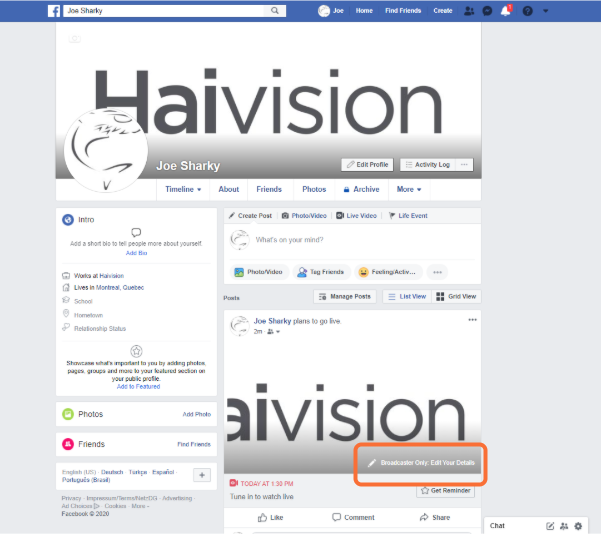Open the account menu dropdown arrow
601x534 pixels.
click(545, 11)
